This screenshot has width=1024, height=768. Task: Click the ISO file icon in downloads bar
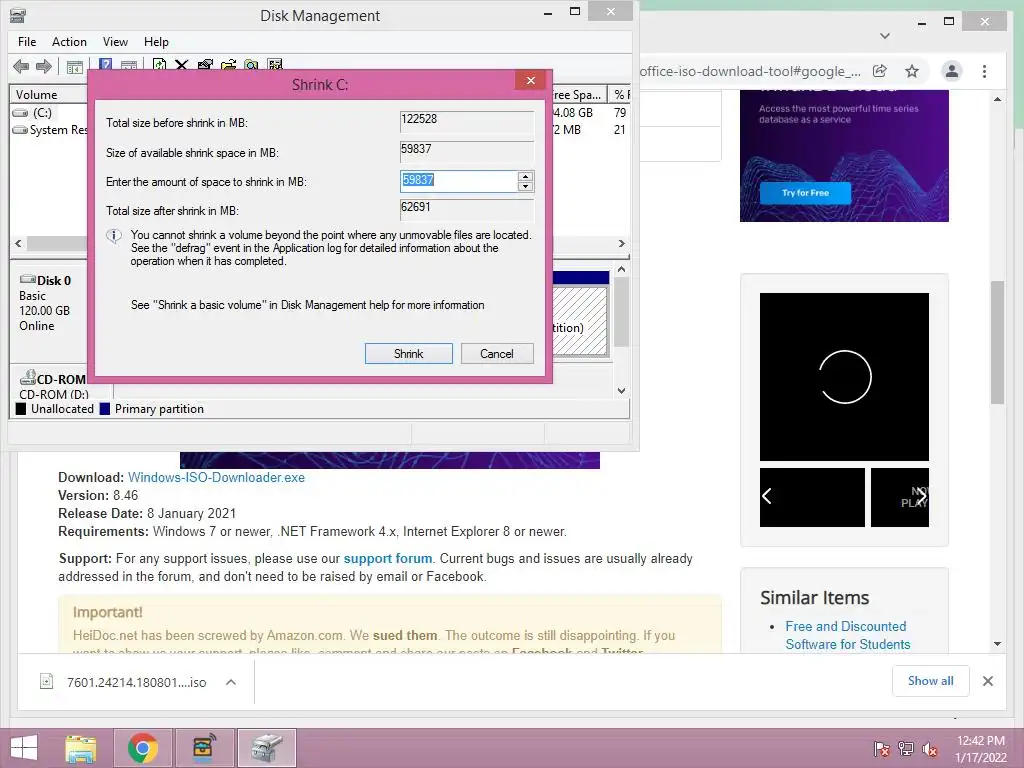[46, 682]
